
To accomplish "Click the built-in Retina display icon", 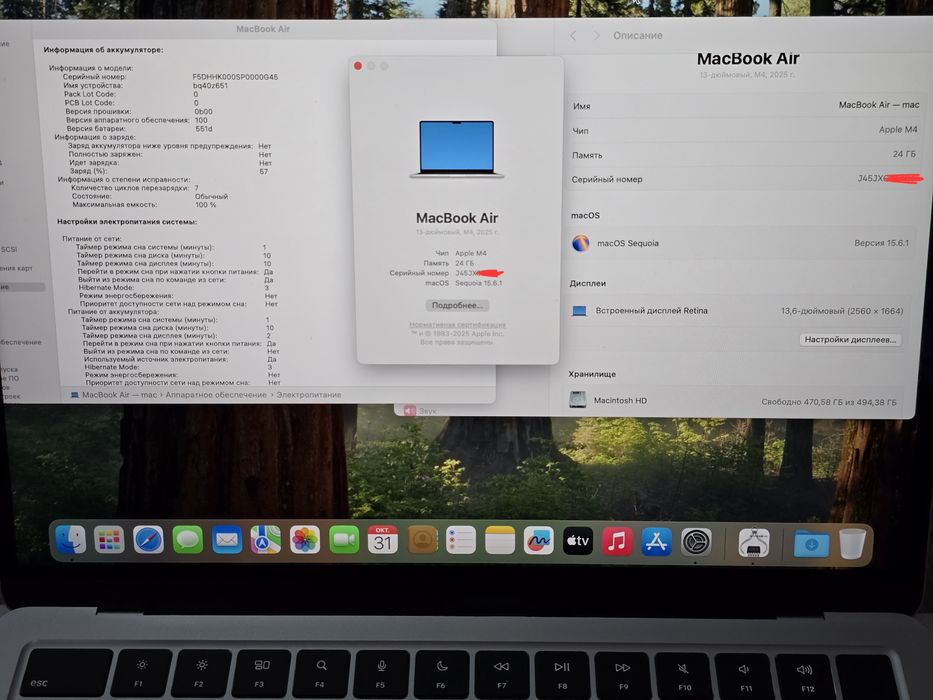I will [580, 311].
